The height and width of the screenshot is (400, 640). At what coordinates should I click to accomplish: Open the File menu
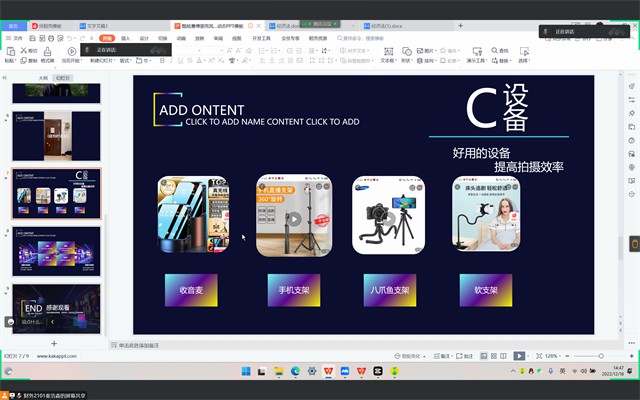click(15, 38)
